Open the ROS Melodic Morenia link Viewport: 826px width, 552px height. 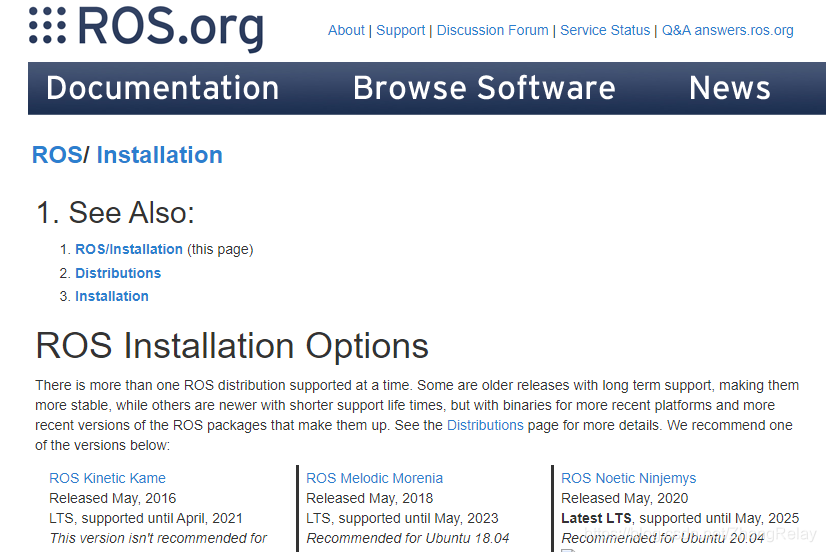(375, 478)
